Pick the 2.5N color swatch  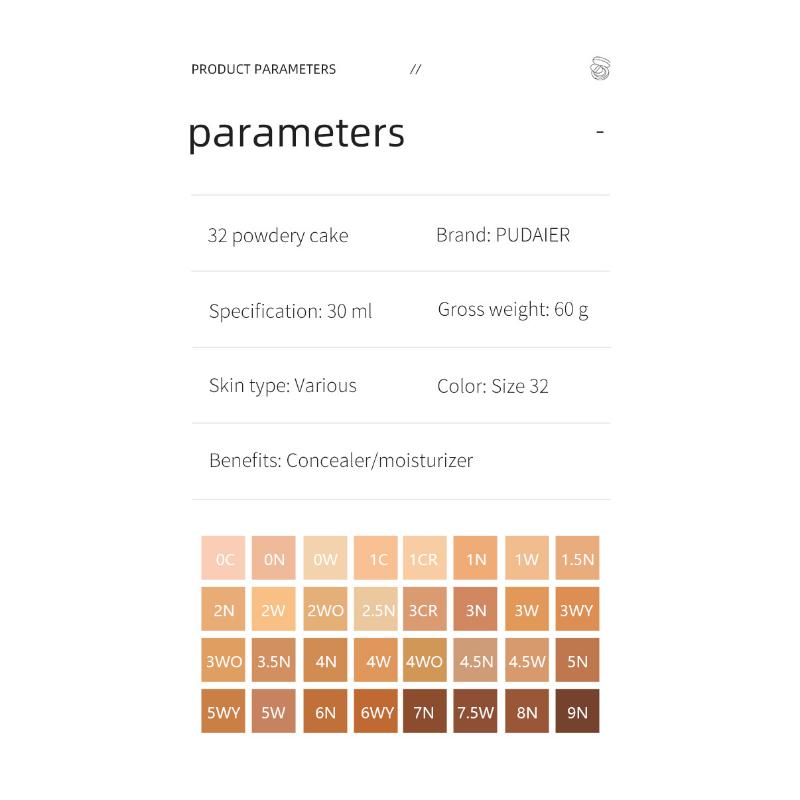point(376,610)
